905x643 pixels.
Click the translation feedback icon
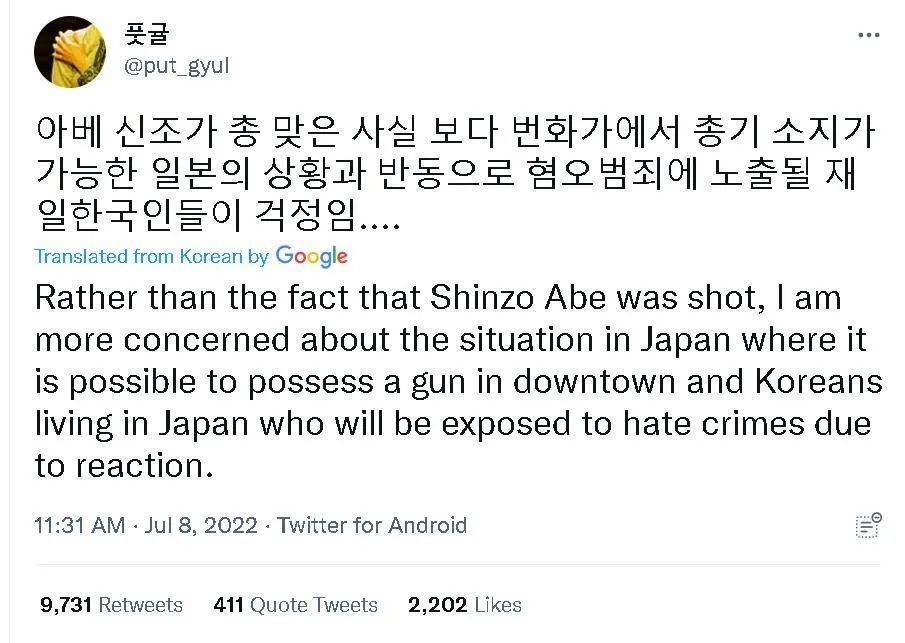pos(868,525)
